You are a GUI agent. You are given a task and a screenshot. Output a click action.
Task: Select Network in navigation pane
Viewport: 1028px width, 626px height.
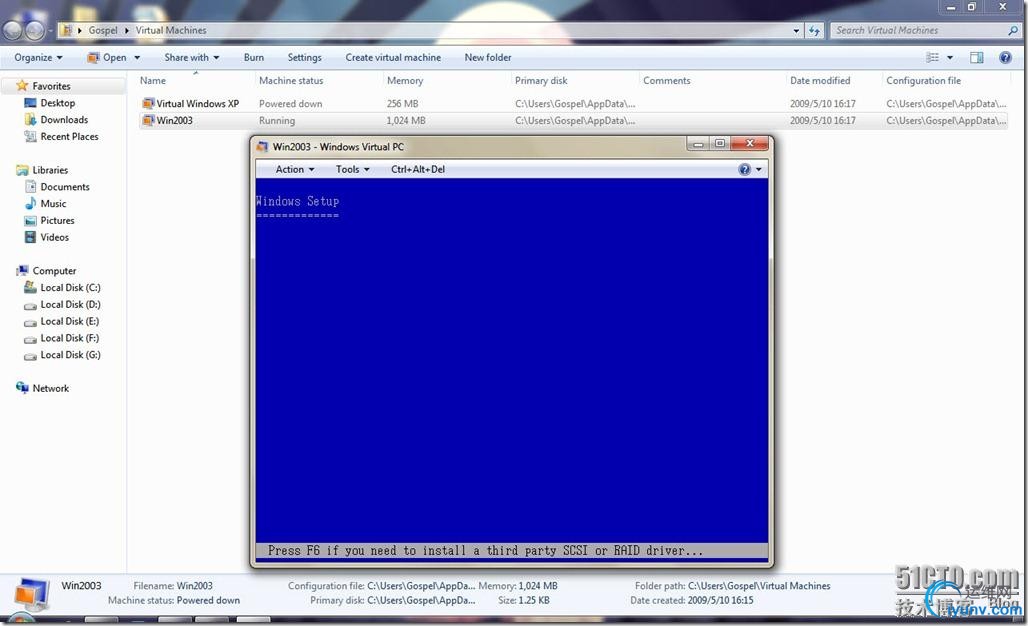point(50,388)
